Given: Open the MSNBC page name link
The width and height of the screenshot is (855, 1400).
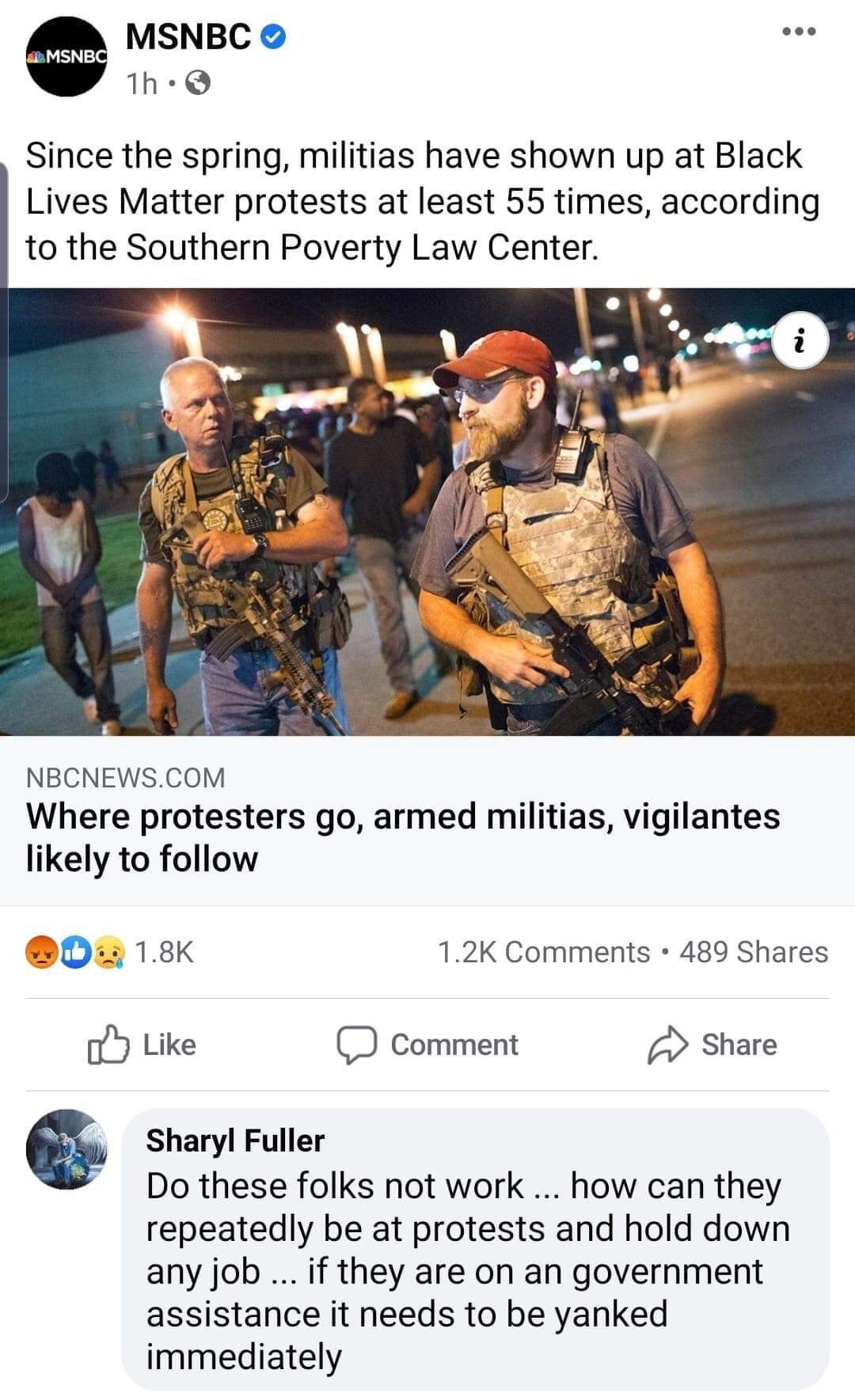Looking at the screenshot, I should click(189, 36).
